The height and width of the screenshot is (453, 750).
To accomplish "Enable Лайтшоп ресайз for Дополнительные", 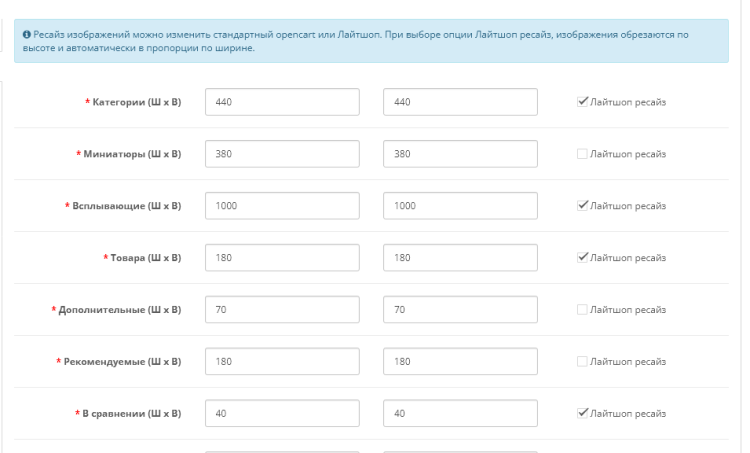I will pyautogui.click(x=582, y=309).
